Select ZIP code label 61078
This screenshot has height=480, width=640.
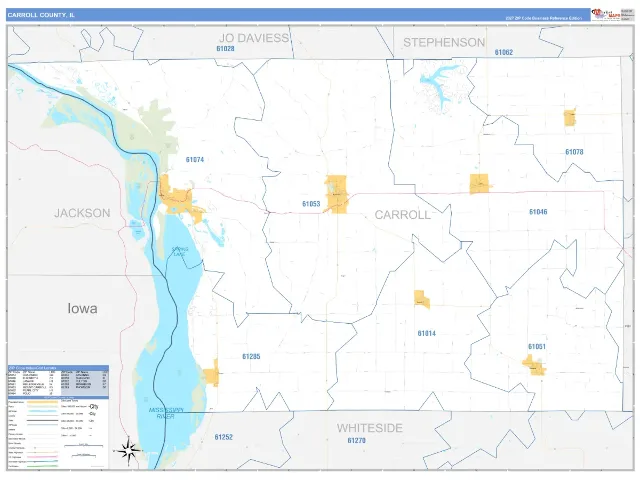pos(574,152)
